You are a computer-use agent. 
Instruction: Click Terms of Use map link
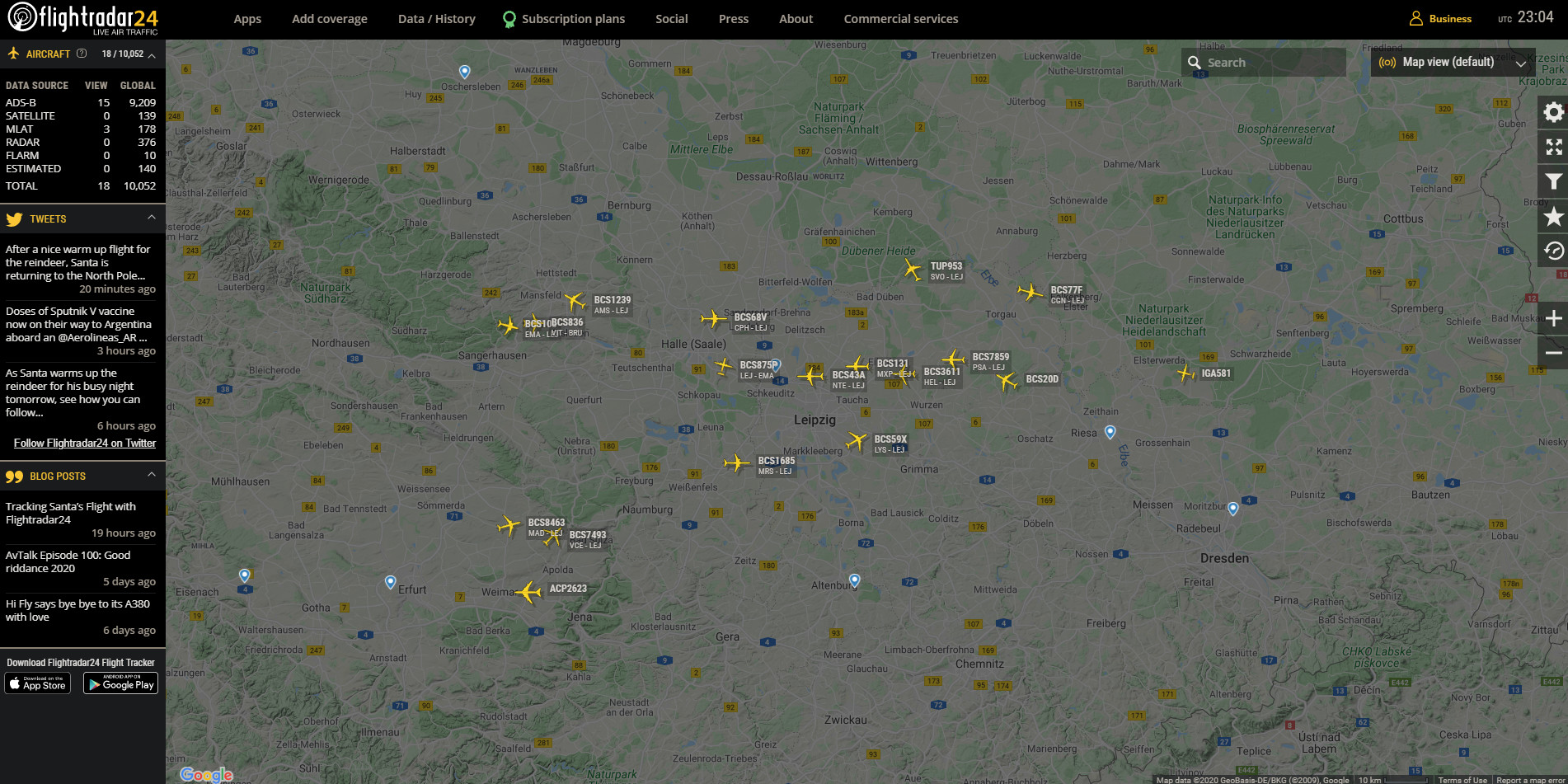[x=1462, y=780]
